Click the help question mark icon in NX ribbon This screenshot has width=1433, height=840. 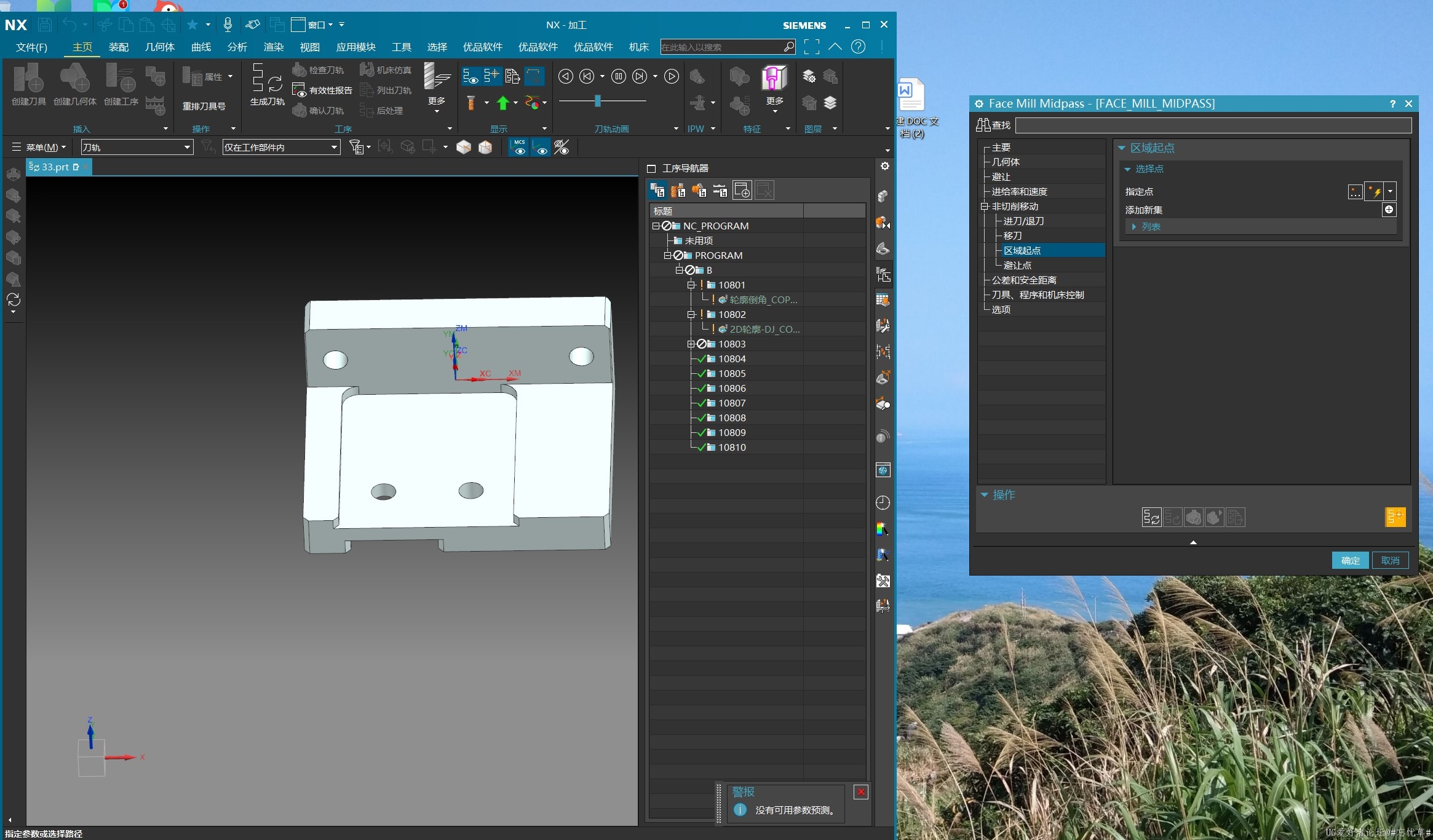(858, 47)
